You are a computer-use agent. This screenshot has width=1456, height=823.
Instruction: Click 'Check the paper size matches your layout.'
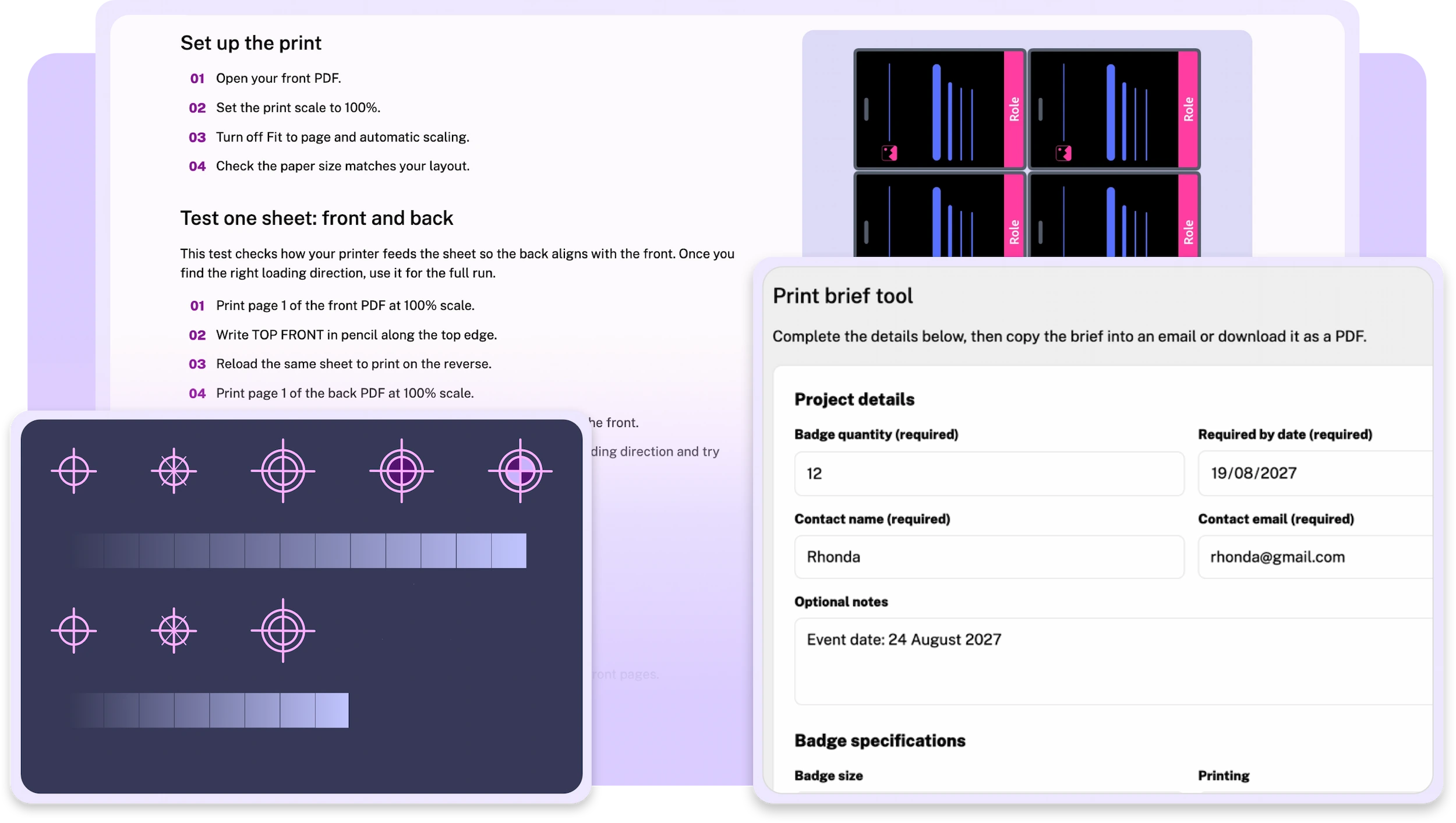click(x=342, y=166)
